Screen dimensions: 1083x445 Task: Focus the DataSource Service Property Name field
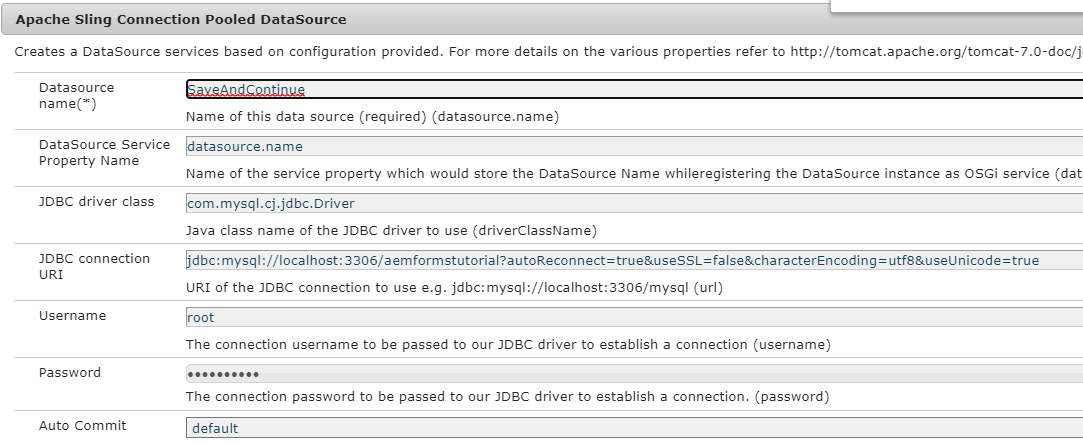pyautogui.click(x=633, y=146)
